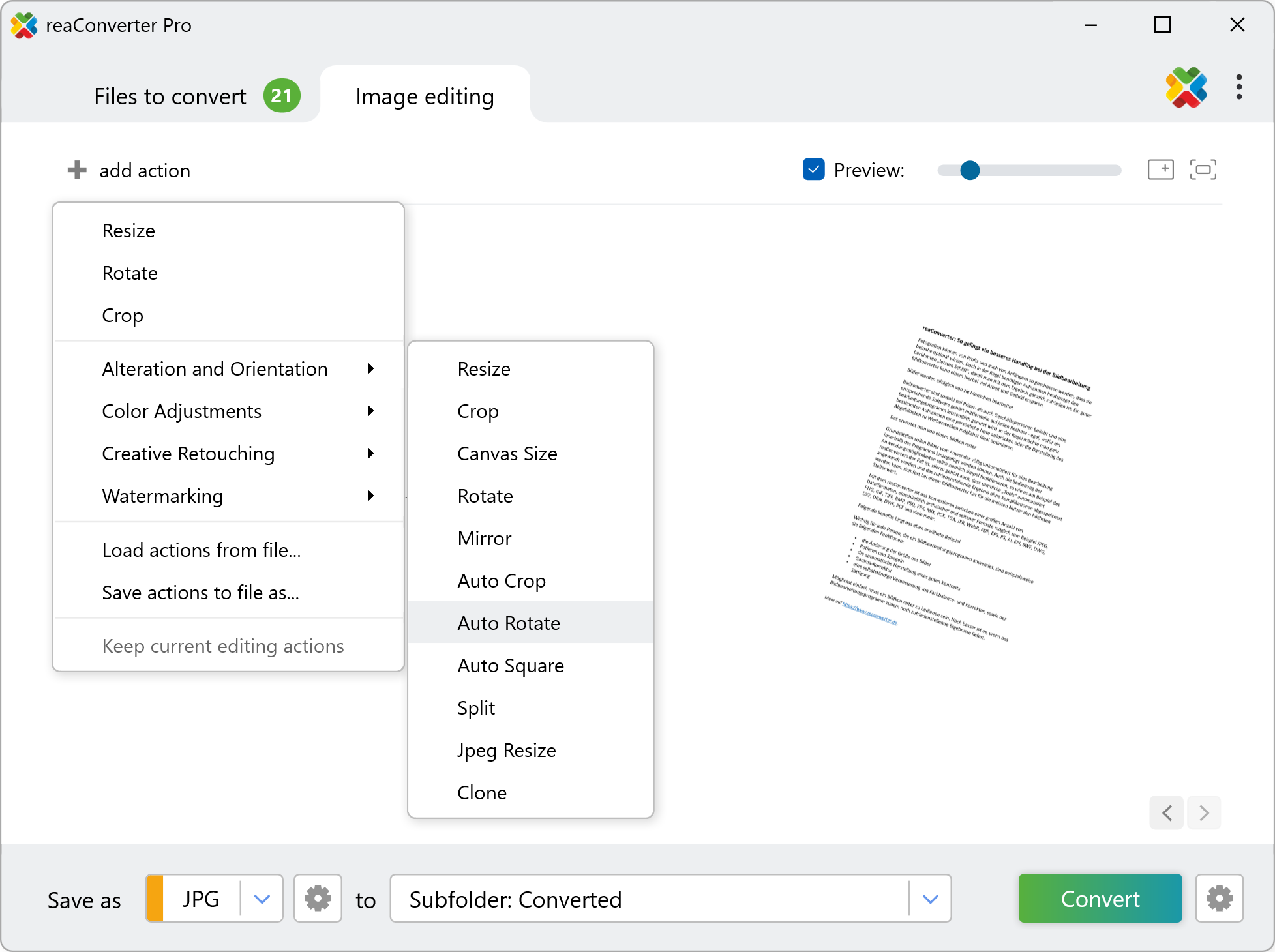Click the zoom-in preview icon
Image resolution: width=1275 pixels, height=952 pixels.
[x=1160, y=170]
